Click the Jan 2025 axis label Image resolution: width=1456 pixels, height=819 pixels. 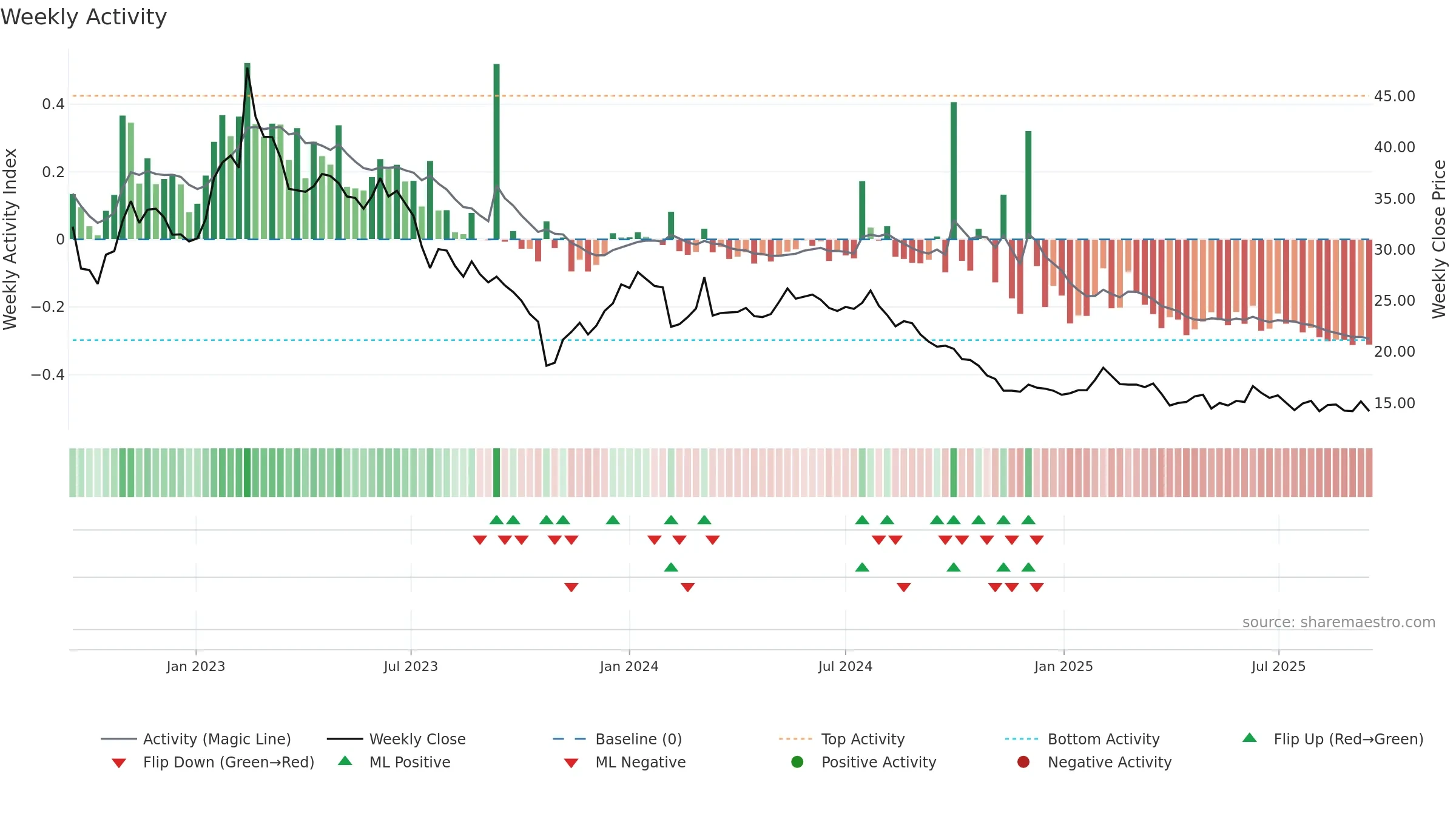pyautogui.click(x=1063, y=666)
